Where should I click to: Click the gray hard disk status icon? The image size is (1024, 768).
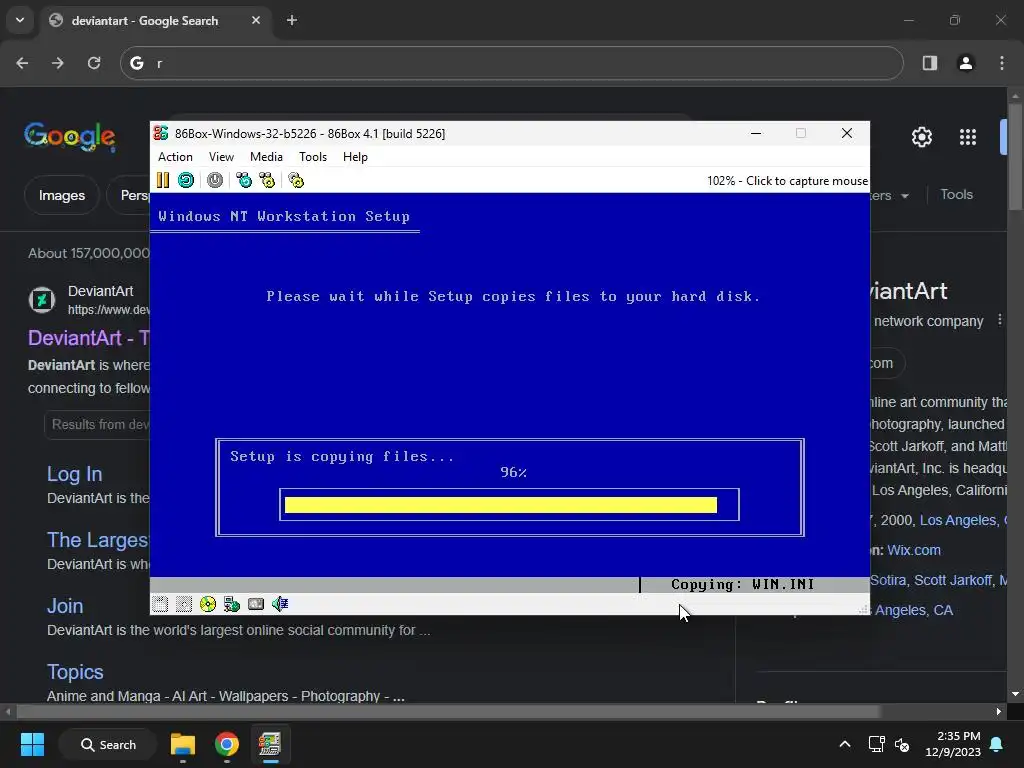(x=256, y=604)
